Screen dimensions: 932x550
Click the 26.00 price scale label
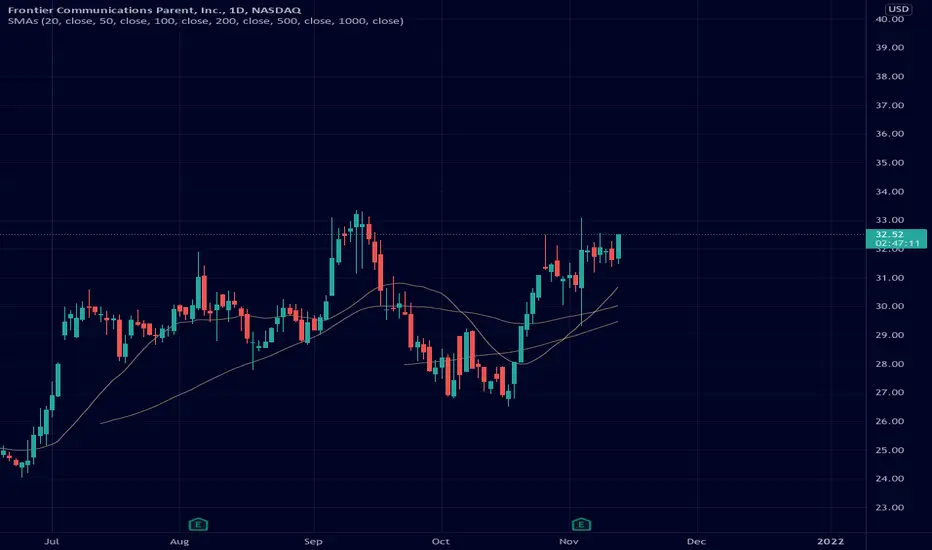point(890,421)
